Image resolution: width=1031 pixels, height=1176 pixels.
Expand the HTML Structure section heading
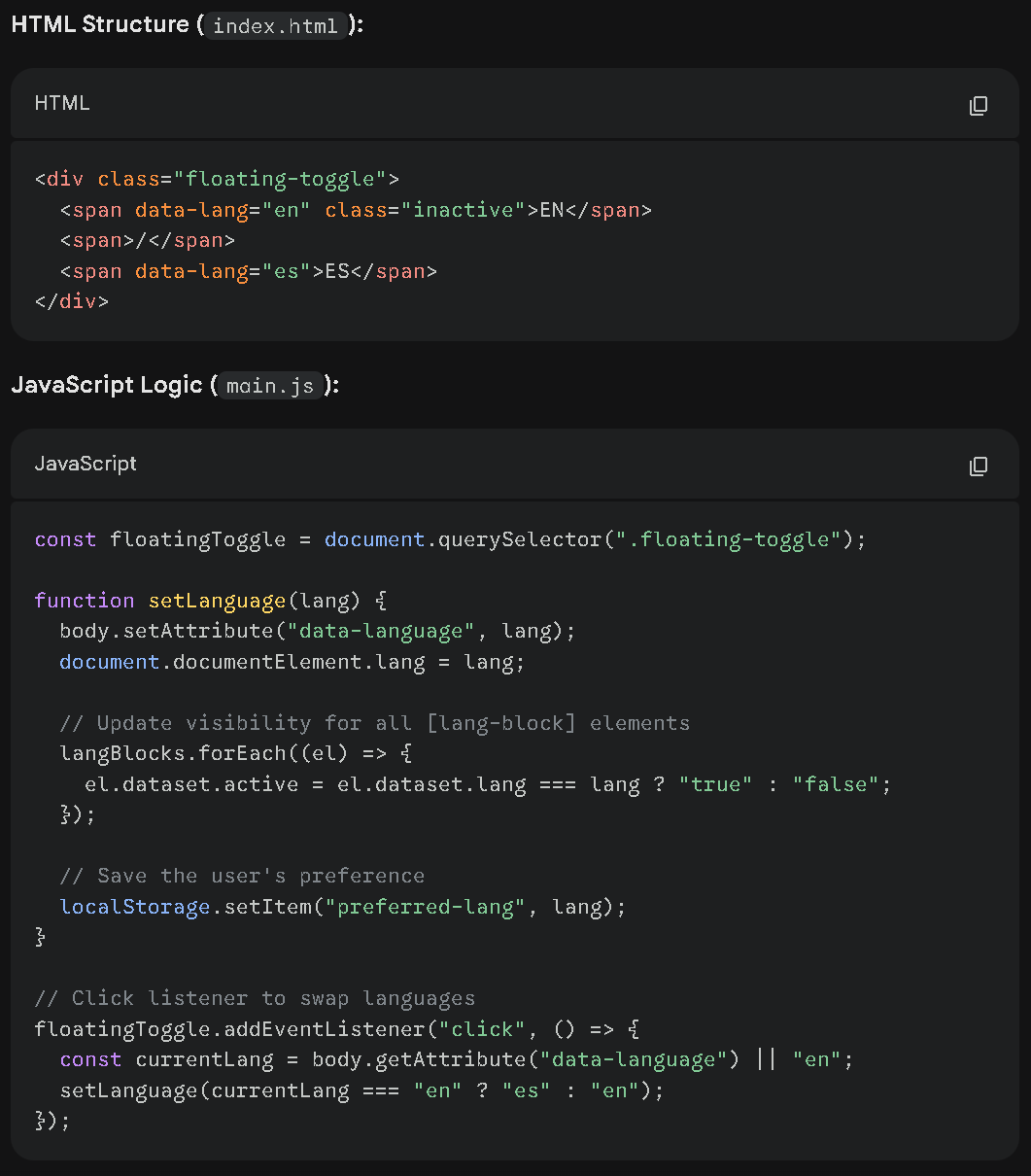pos(99,24)
